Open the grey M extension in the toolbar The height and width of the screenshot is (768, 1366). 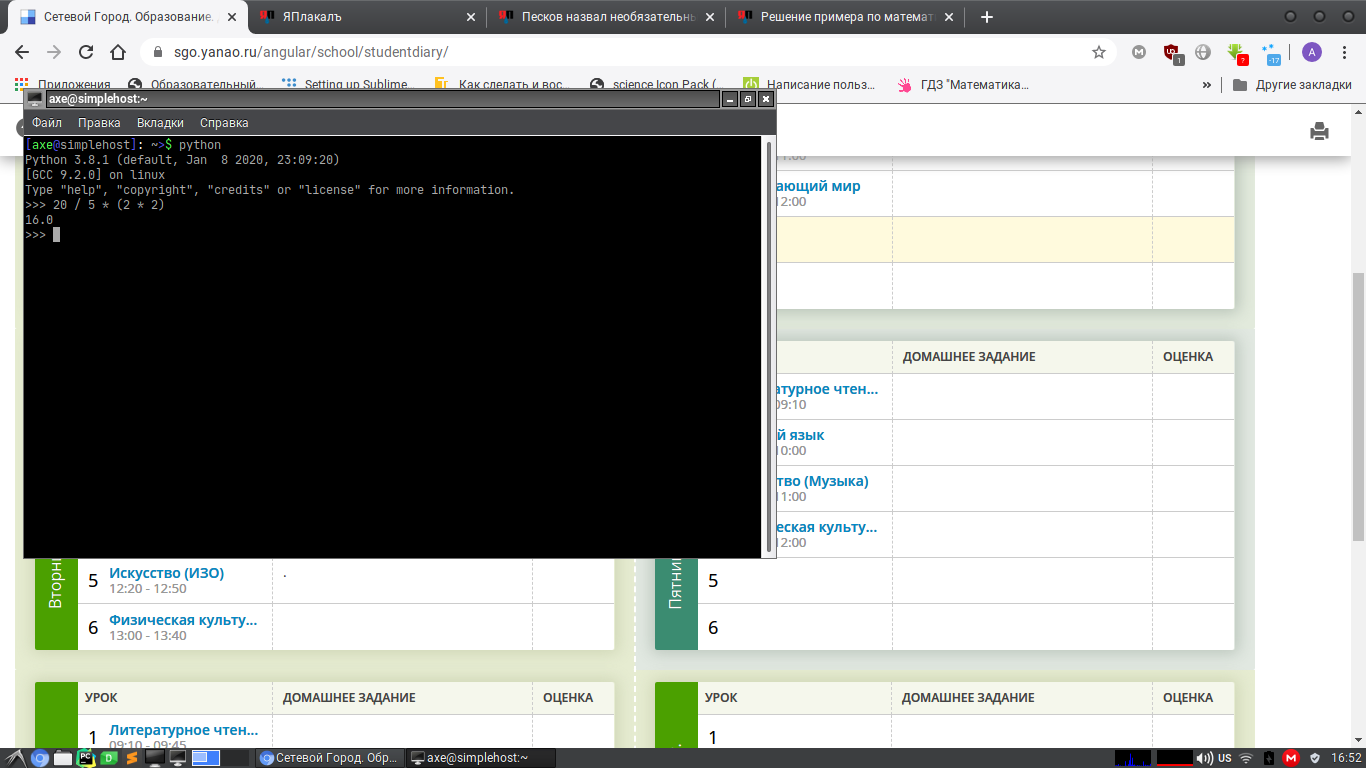(x=1138, y=52)
